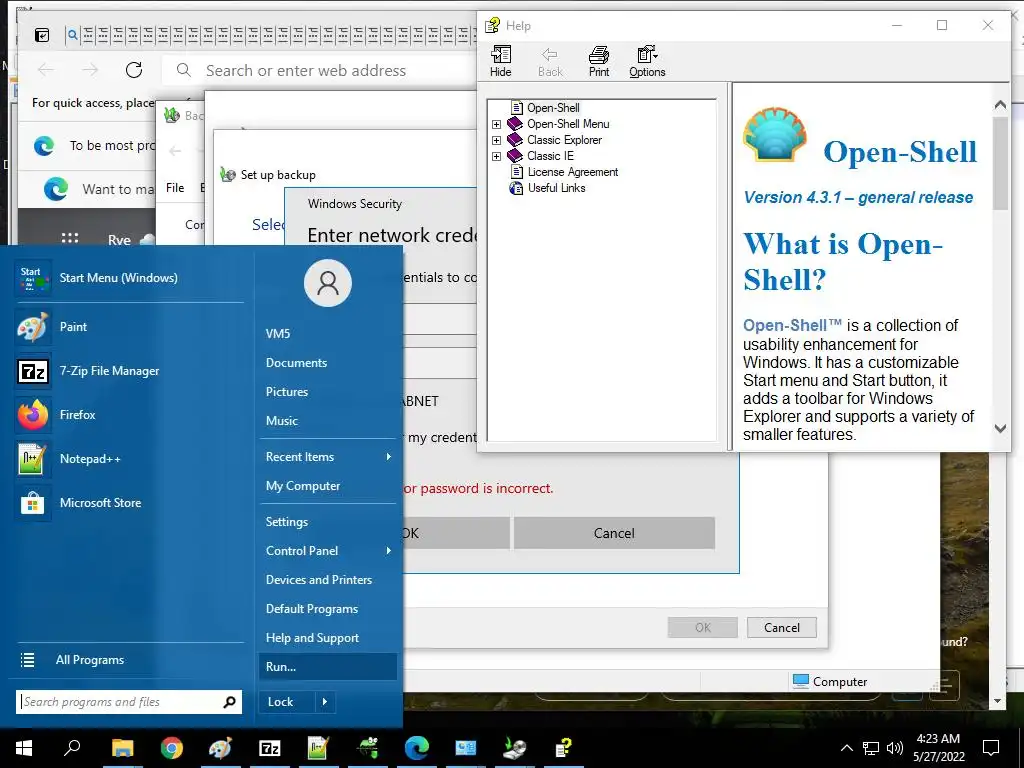Open File Explorer from taskbar
The width and height of the screenshot is (1024, 768).
coord(122,748)
